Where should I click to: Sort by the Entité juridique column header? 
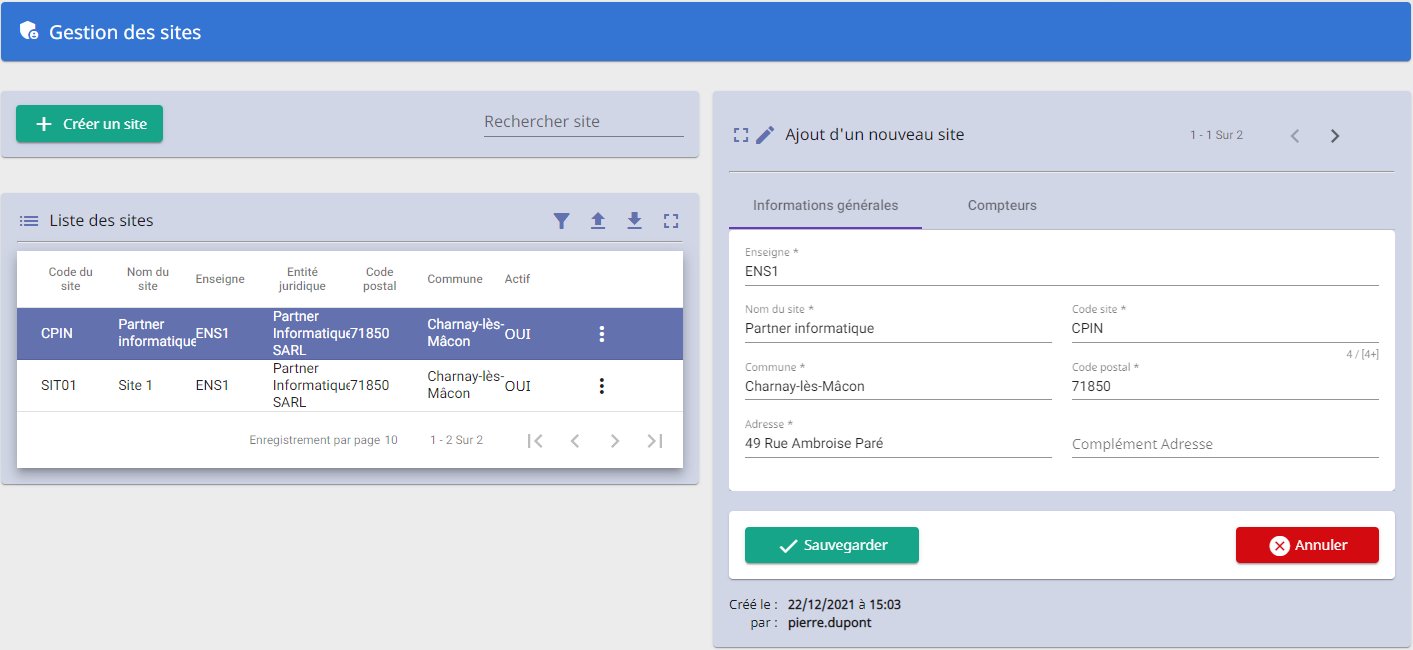302,279
